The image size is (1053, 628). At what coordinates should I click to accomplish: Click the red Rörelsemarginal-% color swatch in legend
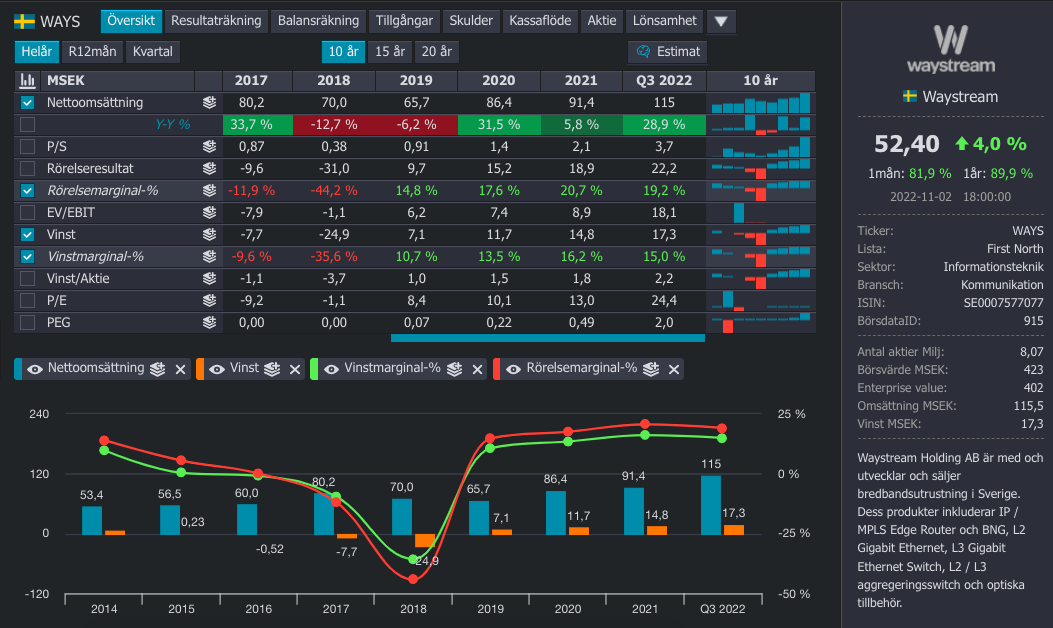click(x=497, y=369)
